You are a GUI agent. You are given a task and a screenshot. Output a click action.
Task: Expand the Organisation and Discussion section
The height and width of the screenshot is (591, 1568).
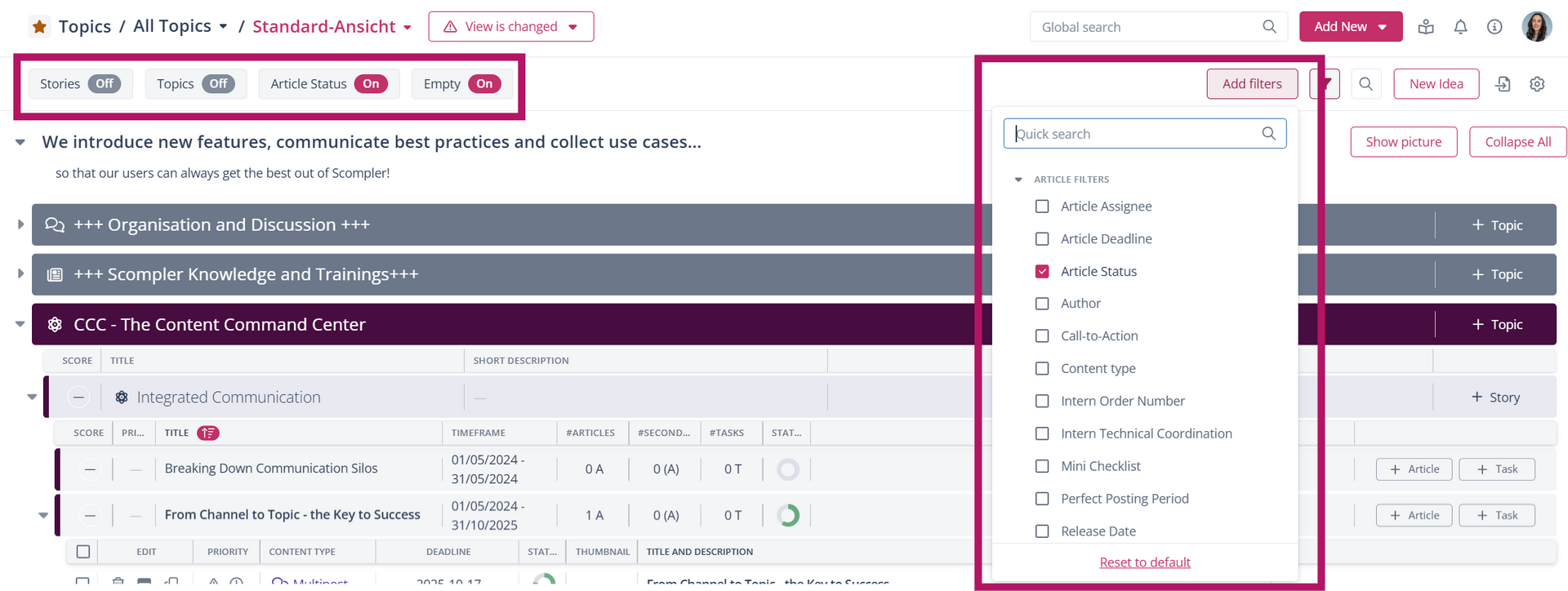[x=20, y=224]
